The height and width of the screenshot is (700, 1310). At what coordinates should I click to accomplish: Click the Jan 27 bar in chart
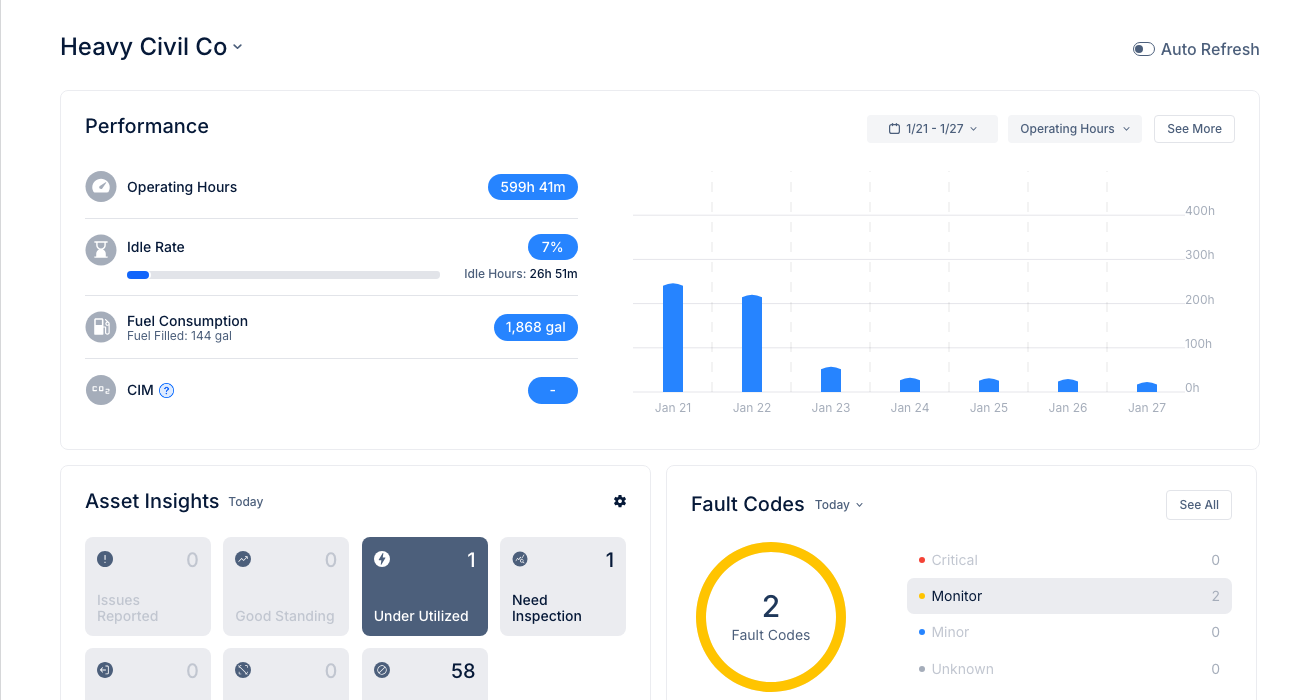tap(1147, 387)
